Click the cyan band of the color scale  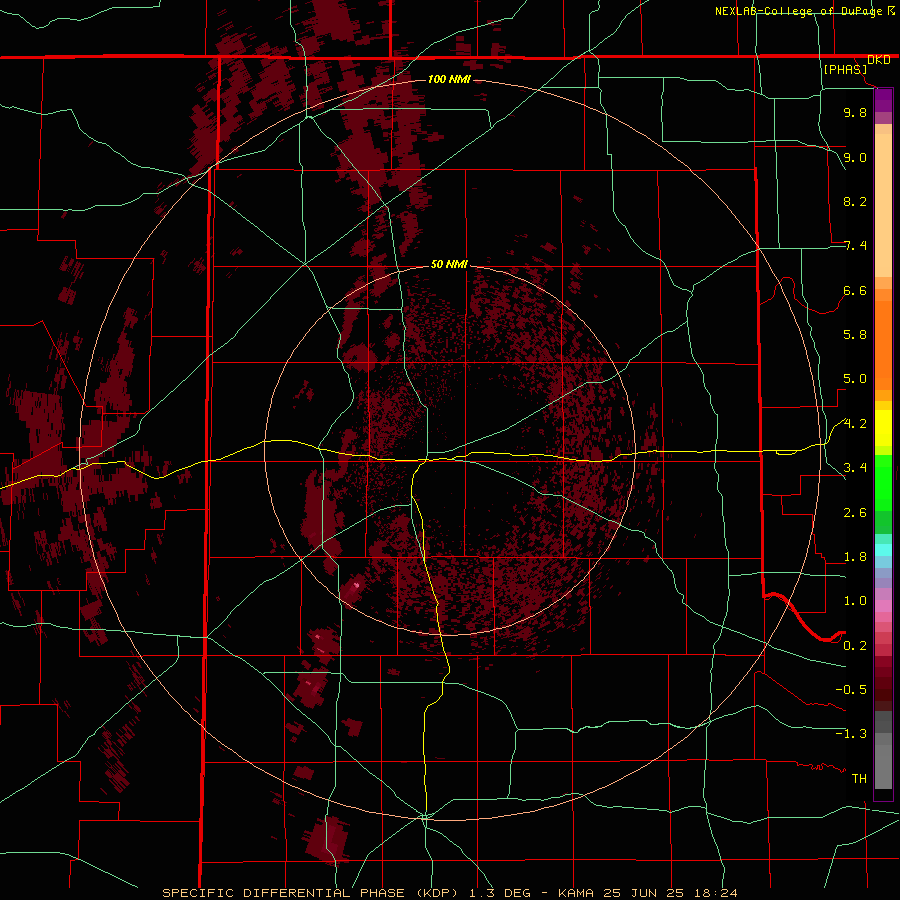coord(883,550)
